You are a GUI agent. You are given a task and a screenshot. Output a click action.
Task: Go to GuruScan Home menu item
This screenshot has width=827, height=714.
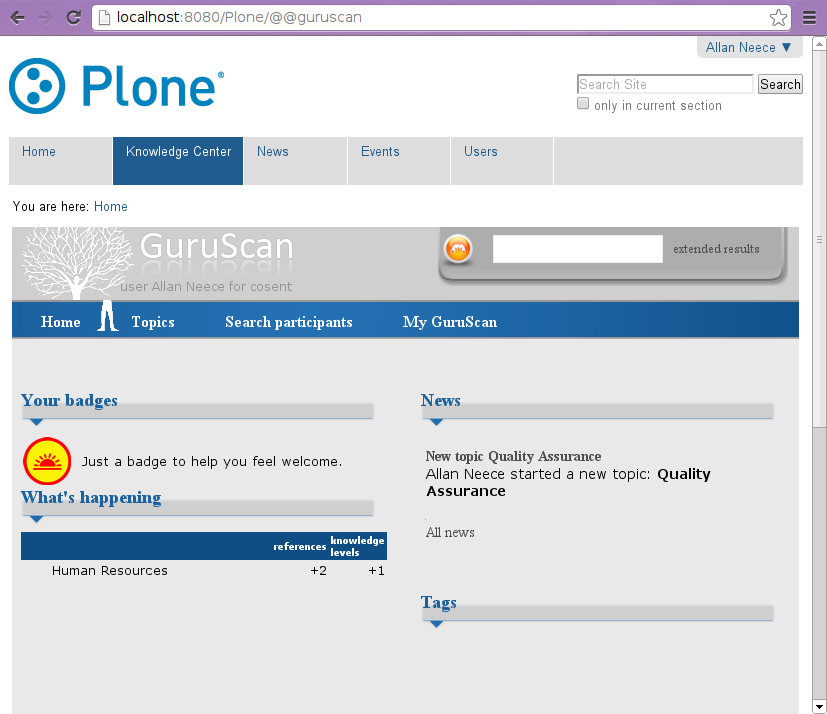click(x=61, y=322)
